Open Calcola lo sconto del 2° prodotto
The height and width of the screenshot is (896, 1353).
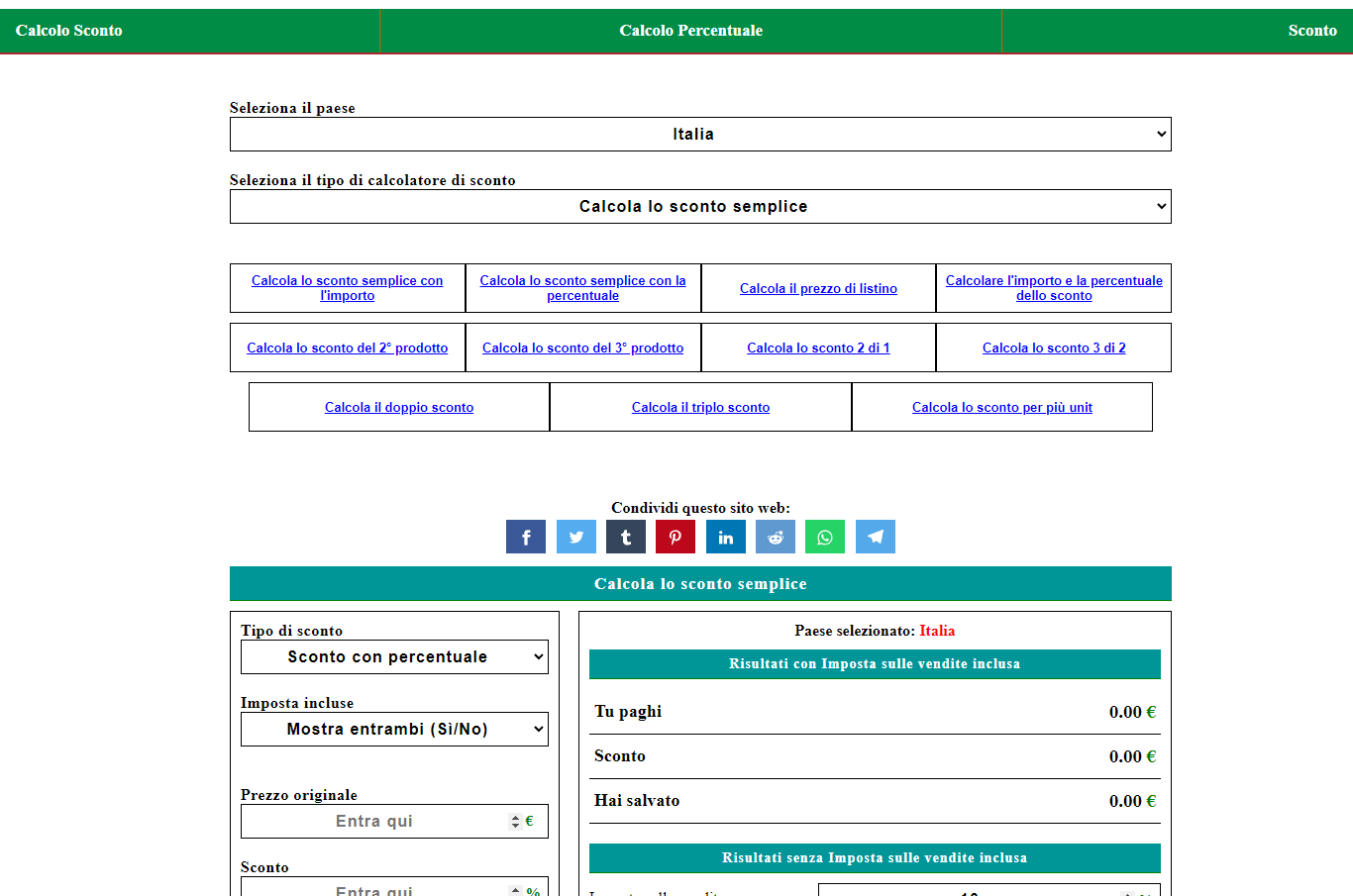point(348,348)
